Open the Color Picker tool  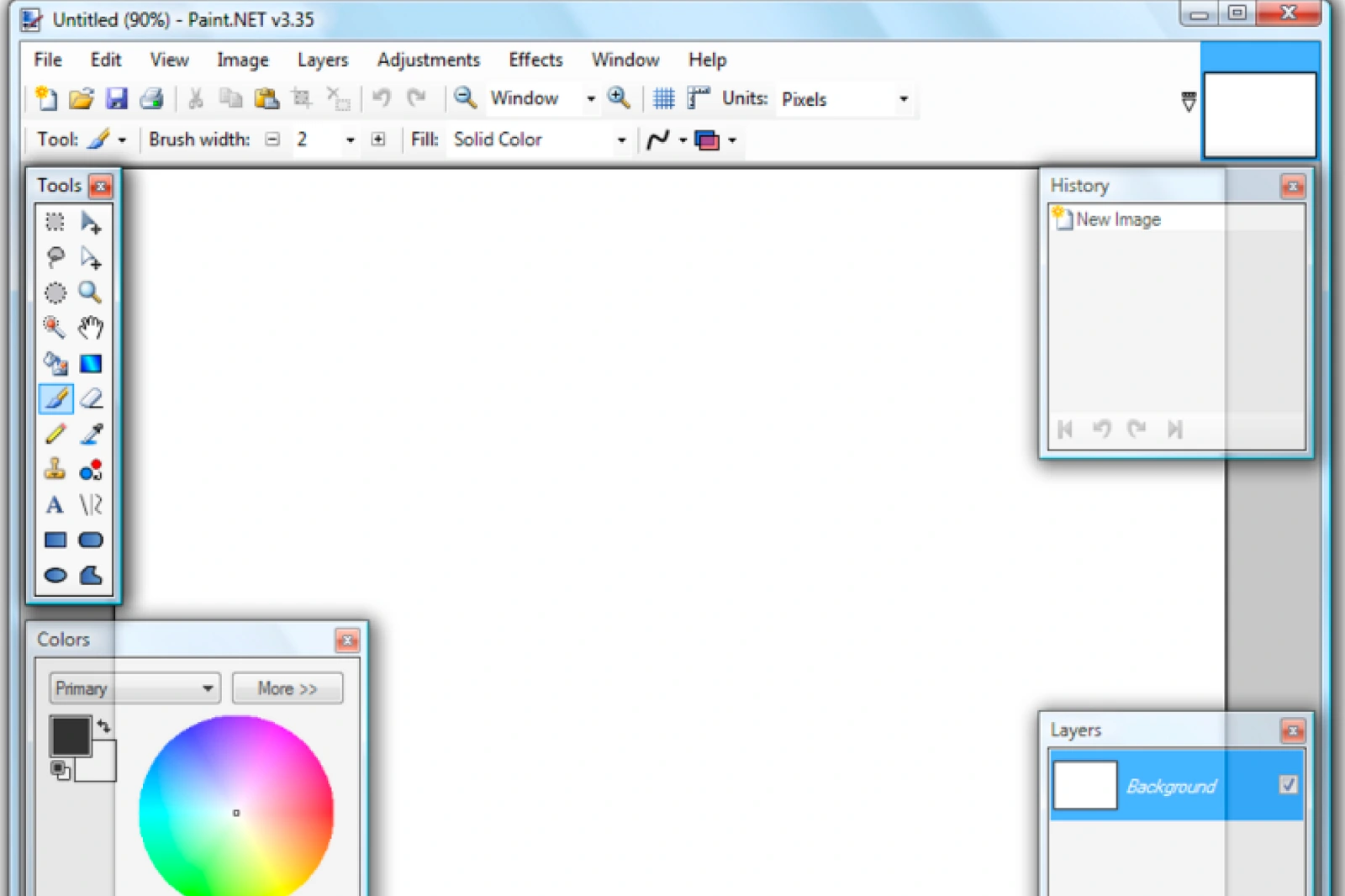(91, 434)
